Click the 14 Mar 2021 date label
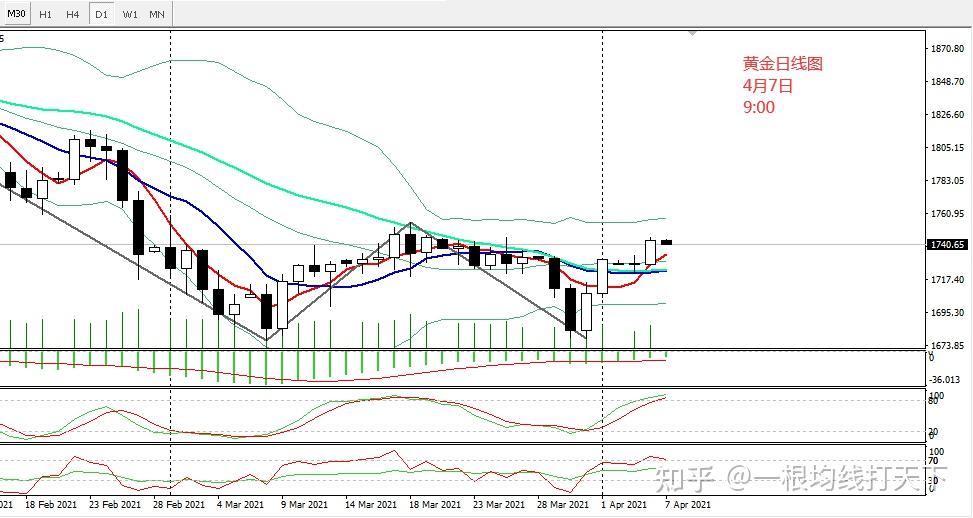973x518 pixels. pyautogui.click(x=371, y=504)
